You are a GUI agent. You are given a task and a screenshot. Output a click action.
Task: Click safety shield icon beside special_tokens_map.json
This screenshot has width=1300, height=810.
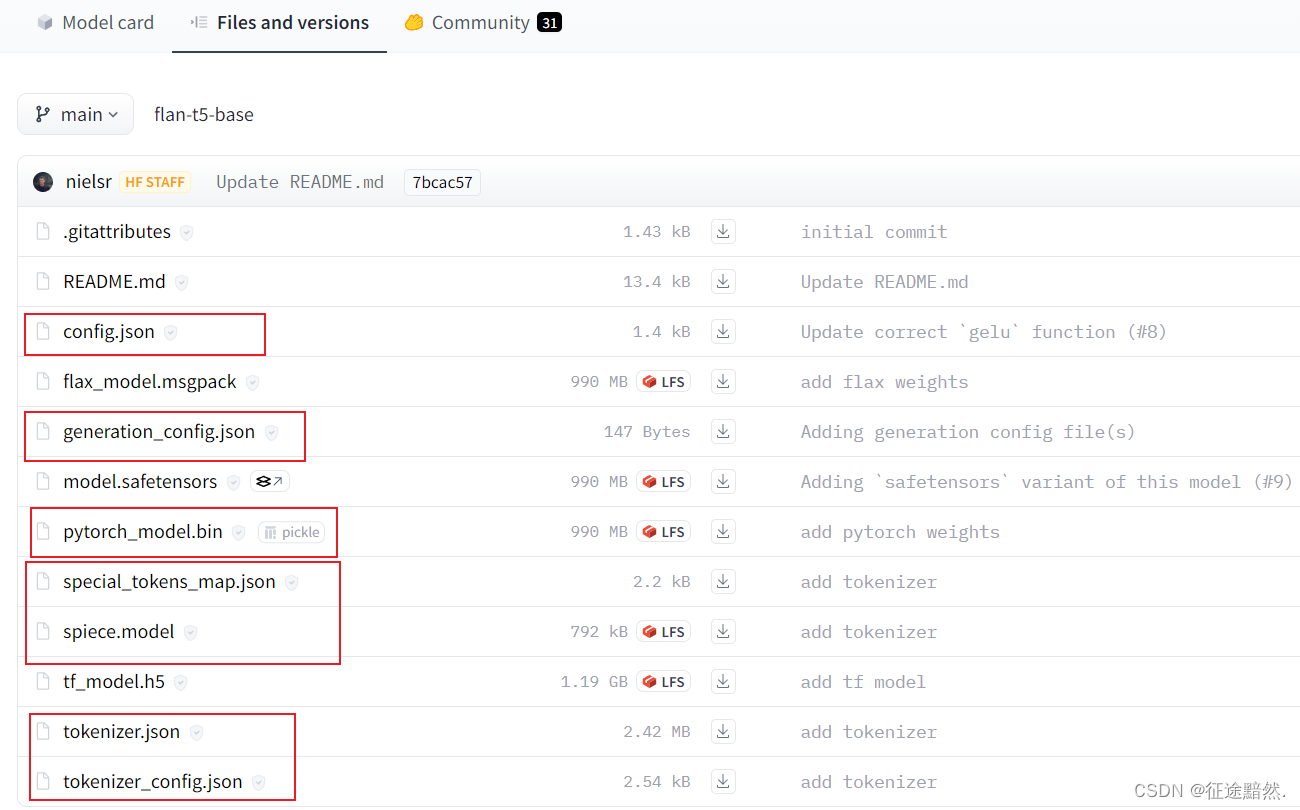(291, 582)
